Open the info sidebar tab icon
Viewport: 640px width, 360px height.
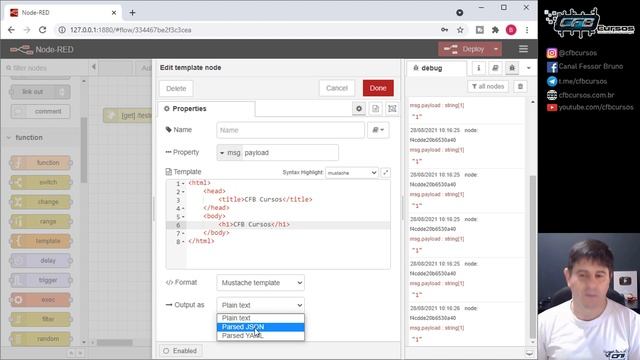click(479, 68)
